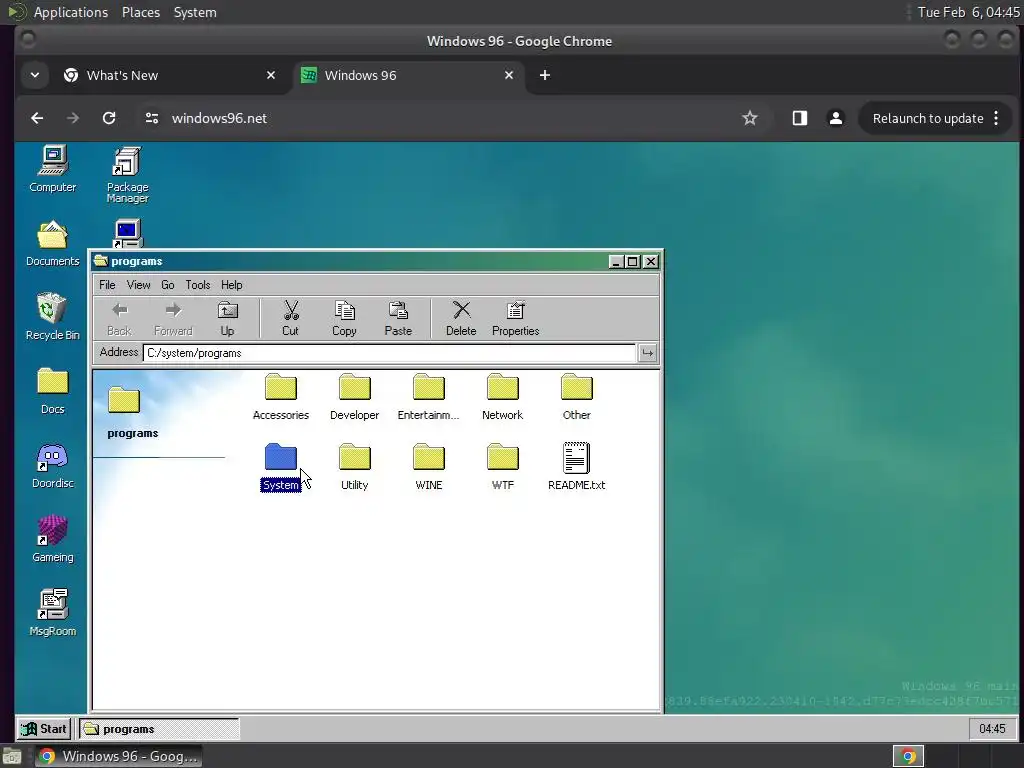Launch the MsgRoom shortcut
Viewport: 1024px width, 768px height.
[52, 613]
